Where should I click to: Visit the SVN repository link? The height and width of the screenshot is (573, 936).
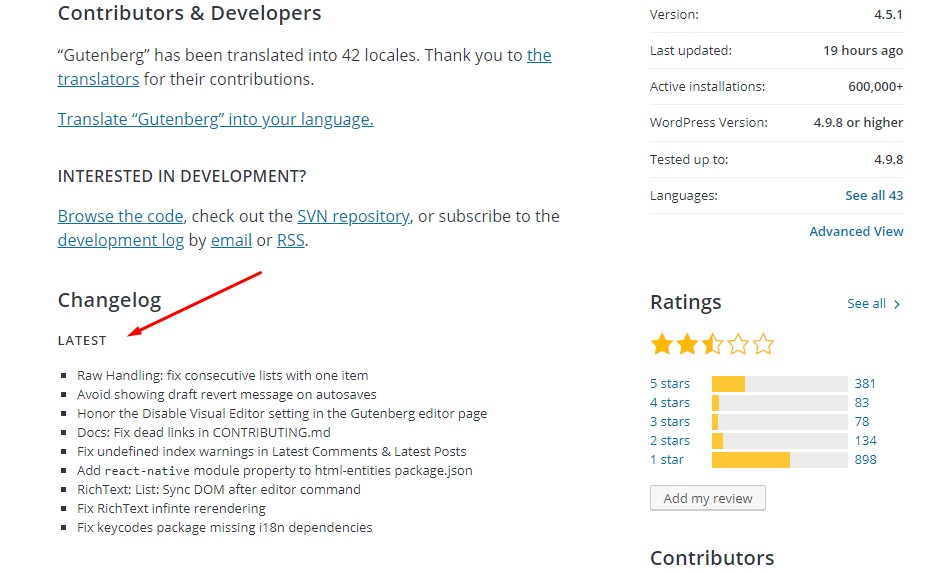click(353, 216)
